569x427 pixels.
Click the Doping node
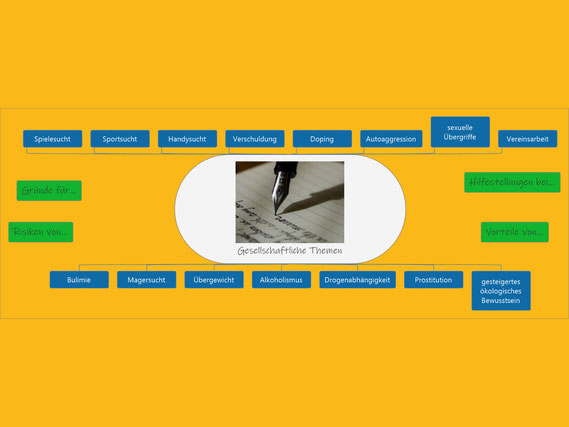(322, 139)
